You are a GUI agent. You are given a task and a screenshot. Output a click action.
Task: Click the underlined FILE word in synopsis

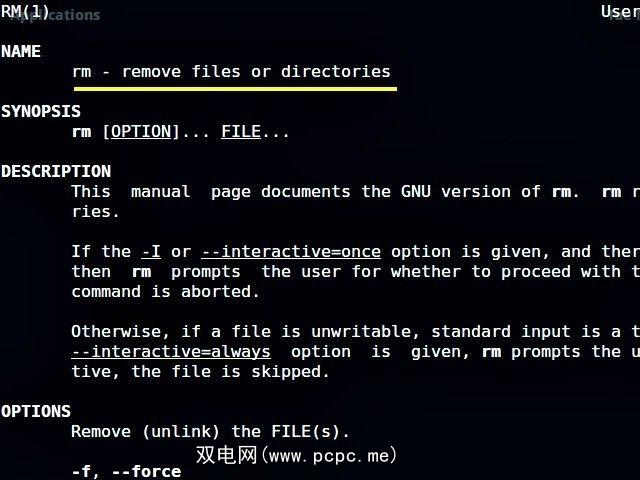pos(241,131)
